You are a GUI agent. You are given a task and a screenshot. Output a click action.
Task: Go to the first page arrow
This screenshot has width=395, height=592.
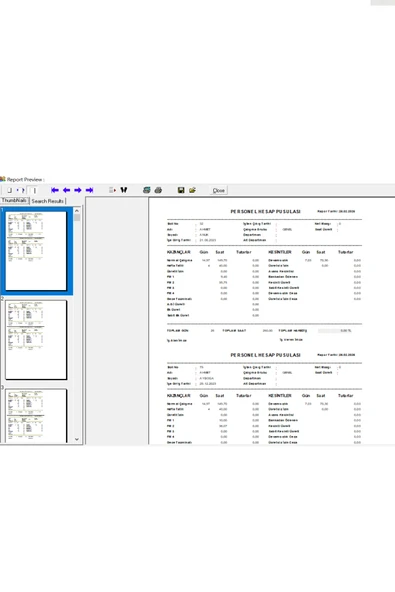55,190
